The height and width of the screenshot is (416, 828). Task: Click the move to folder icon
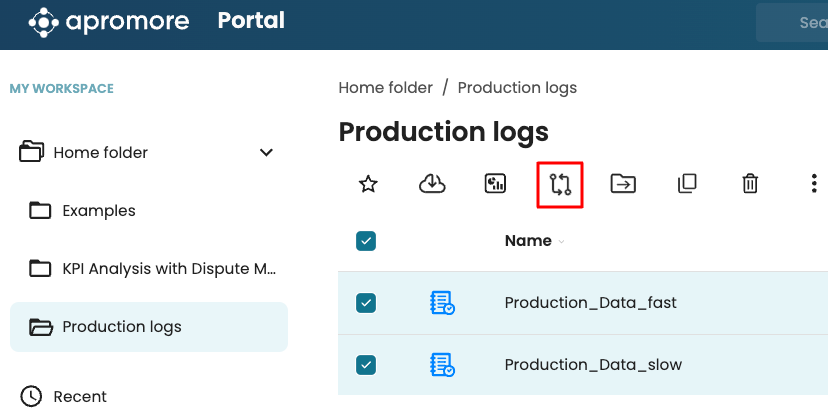pyautogui.click(x=623, y=184)
